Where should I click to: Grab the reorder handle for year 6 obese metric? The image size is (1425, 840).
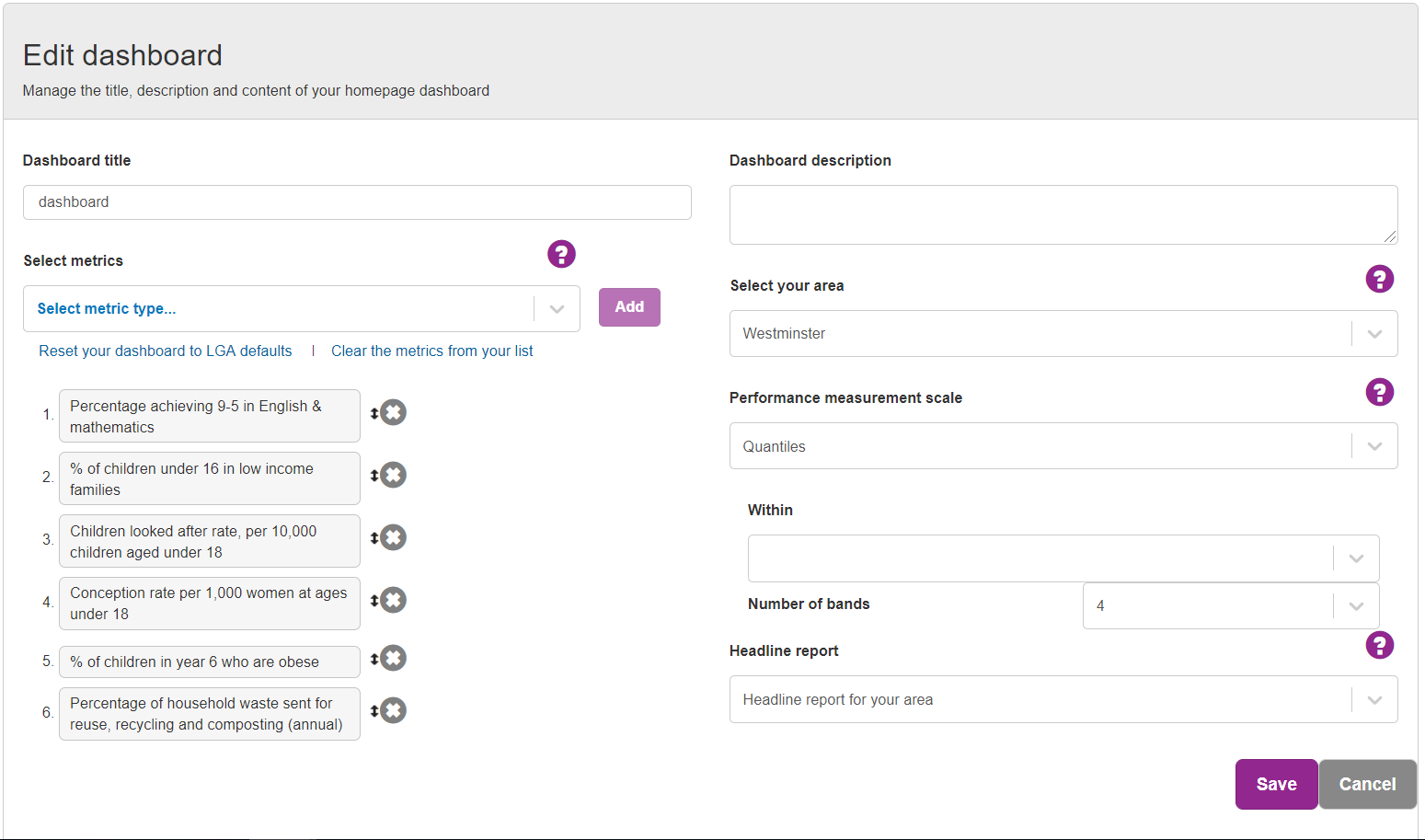tap(374, 660)
